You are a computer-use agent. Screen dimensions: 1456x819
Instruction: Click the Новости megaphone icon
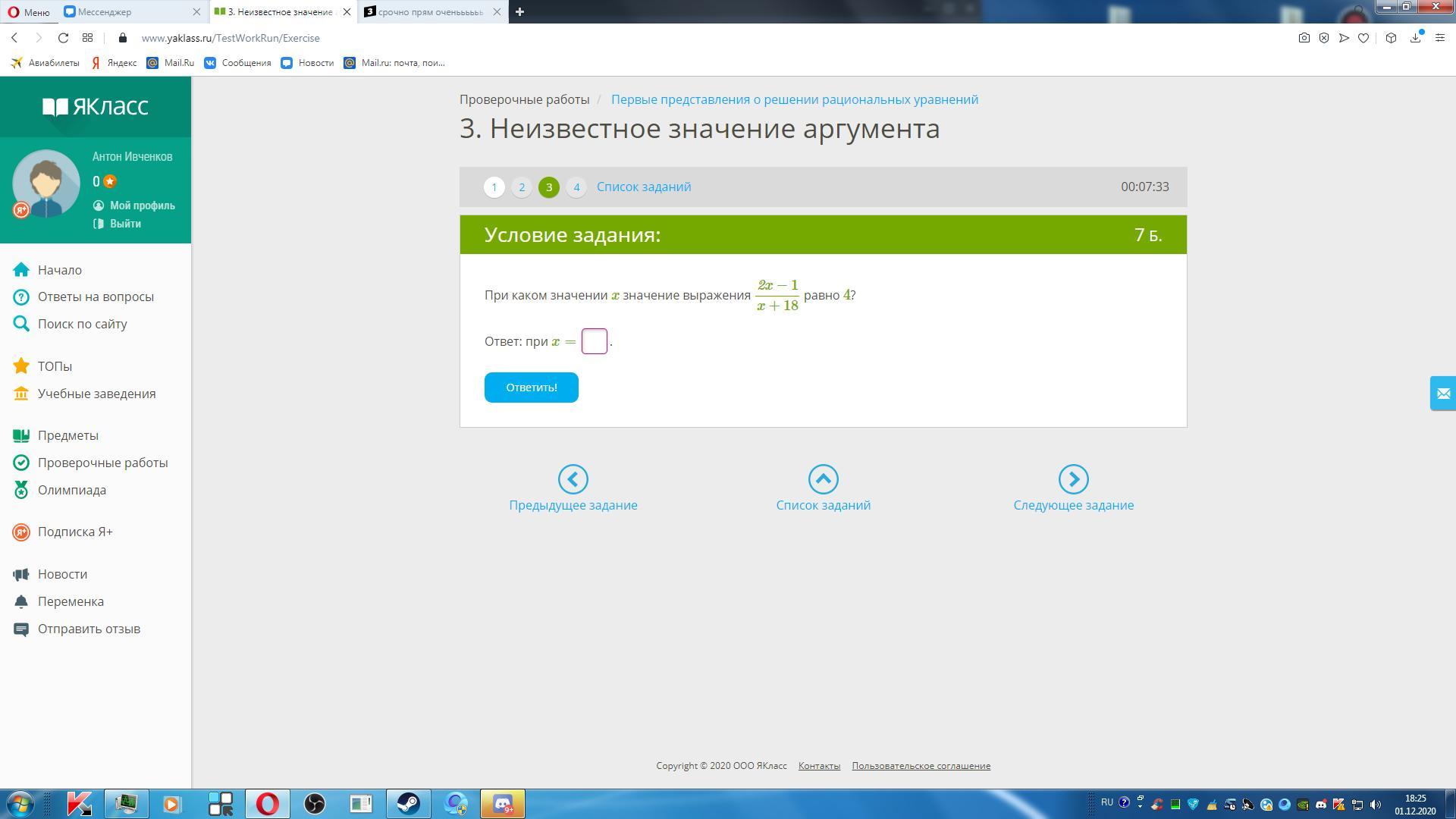pos(21,574)
